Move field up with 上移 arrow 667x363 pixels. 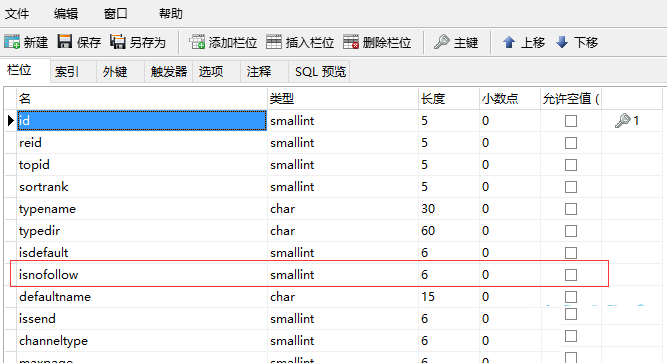(509, 42)
